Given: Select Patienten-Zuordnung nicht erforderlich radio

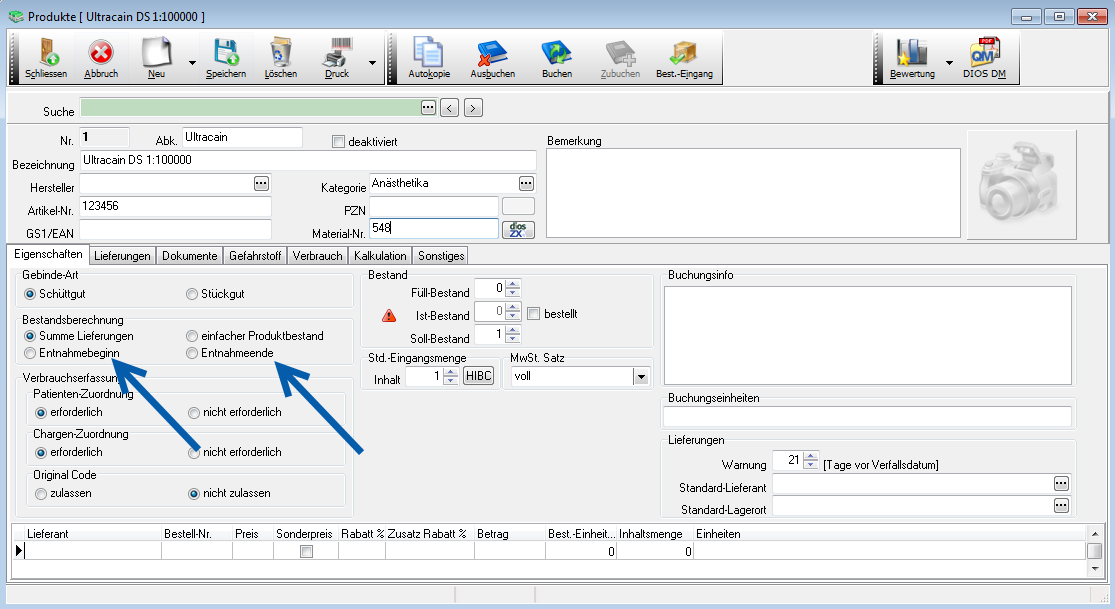Looking at the screenshot, I should coord(193,413).
